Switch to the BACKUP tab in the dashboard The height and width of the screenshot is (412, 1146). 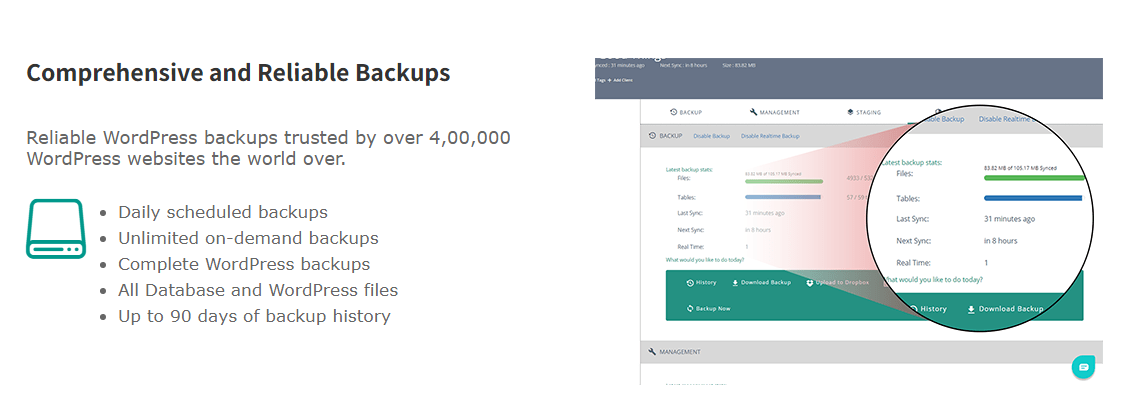coord(686,112)
